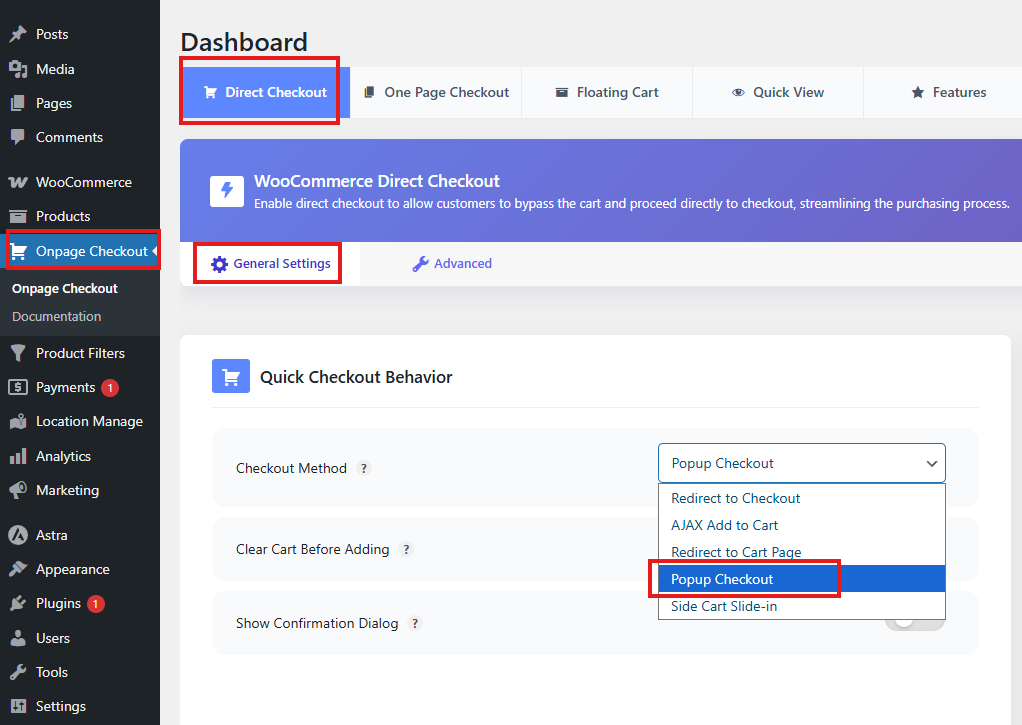Image resolution: width=1022 pixels, height=725 pixels.
Task: Click the Tools wrench icon in sidebar
Action: pyautogui.click(x=18, y=672)
